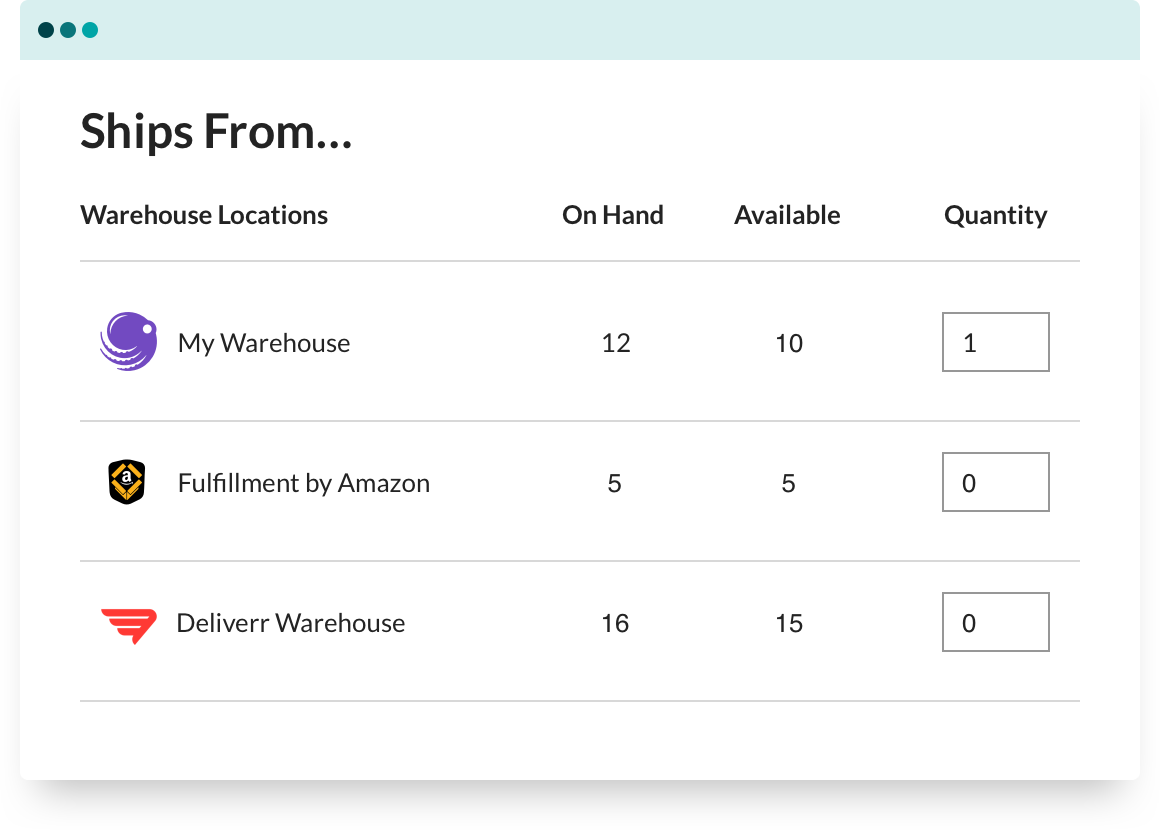Click the dark teal window dot
The height and width of the screenshot is (830, 1160).
pyautogui.click(x=46, y=30)
